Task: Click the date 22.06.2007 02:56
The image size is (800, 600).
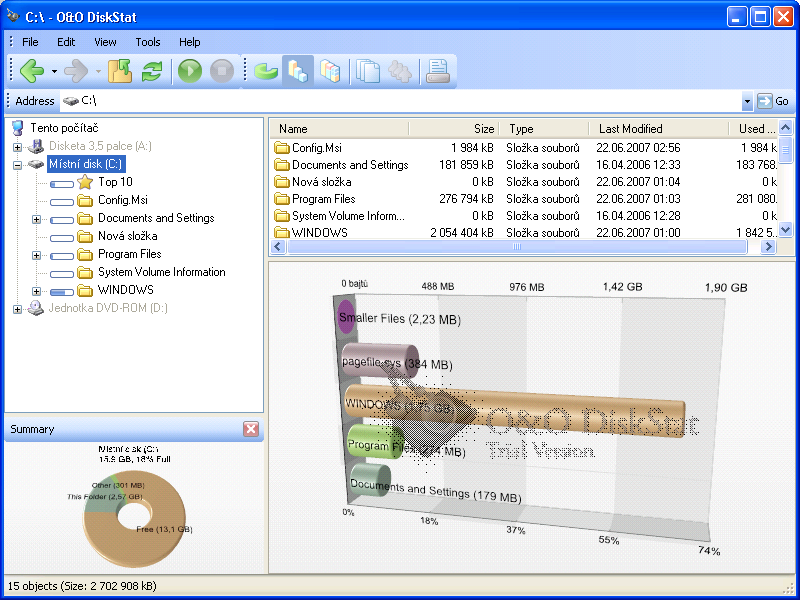Action: pyautogui.click(x=638, y=148)
